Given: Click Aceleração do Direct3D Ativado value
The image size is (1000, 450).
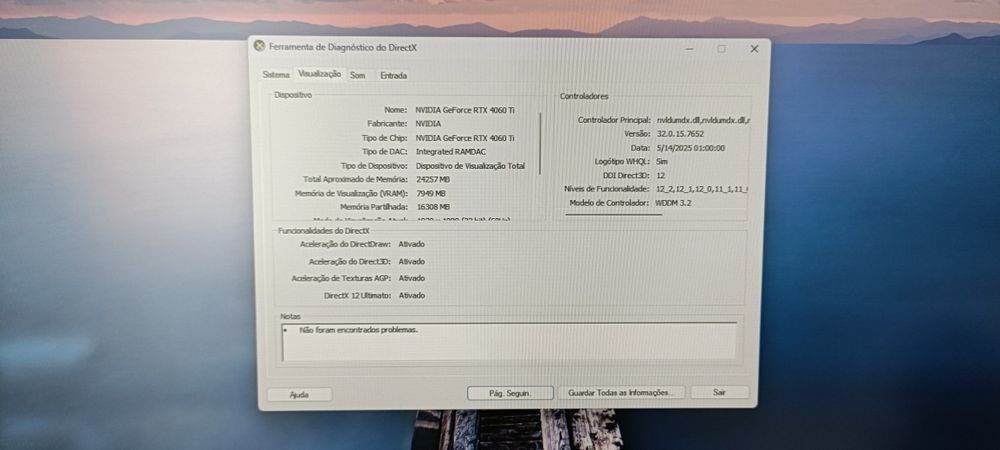Looking at the screenshot, I should click(x=411, y=261).
